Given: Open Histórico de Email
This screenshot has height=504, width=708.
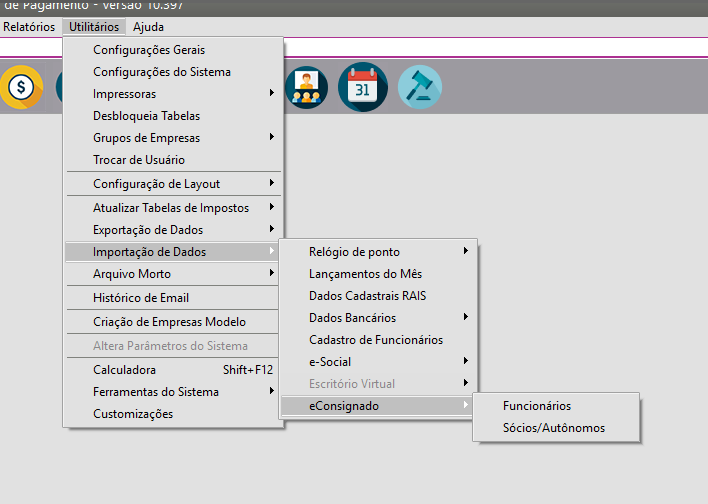Looking at the screenshot, I should click(141, 298).
